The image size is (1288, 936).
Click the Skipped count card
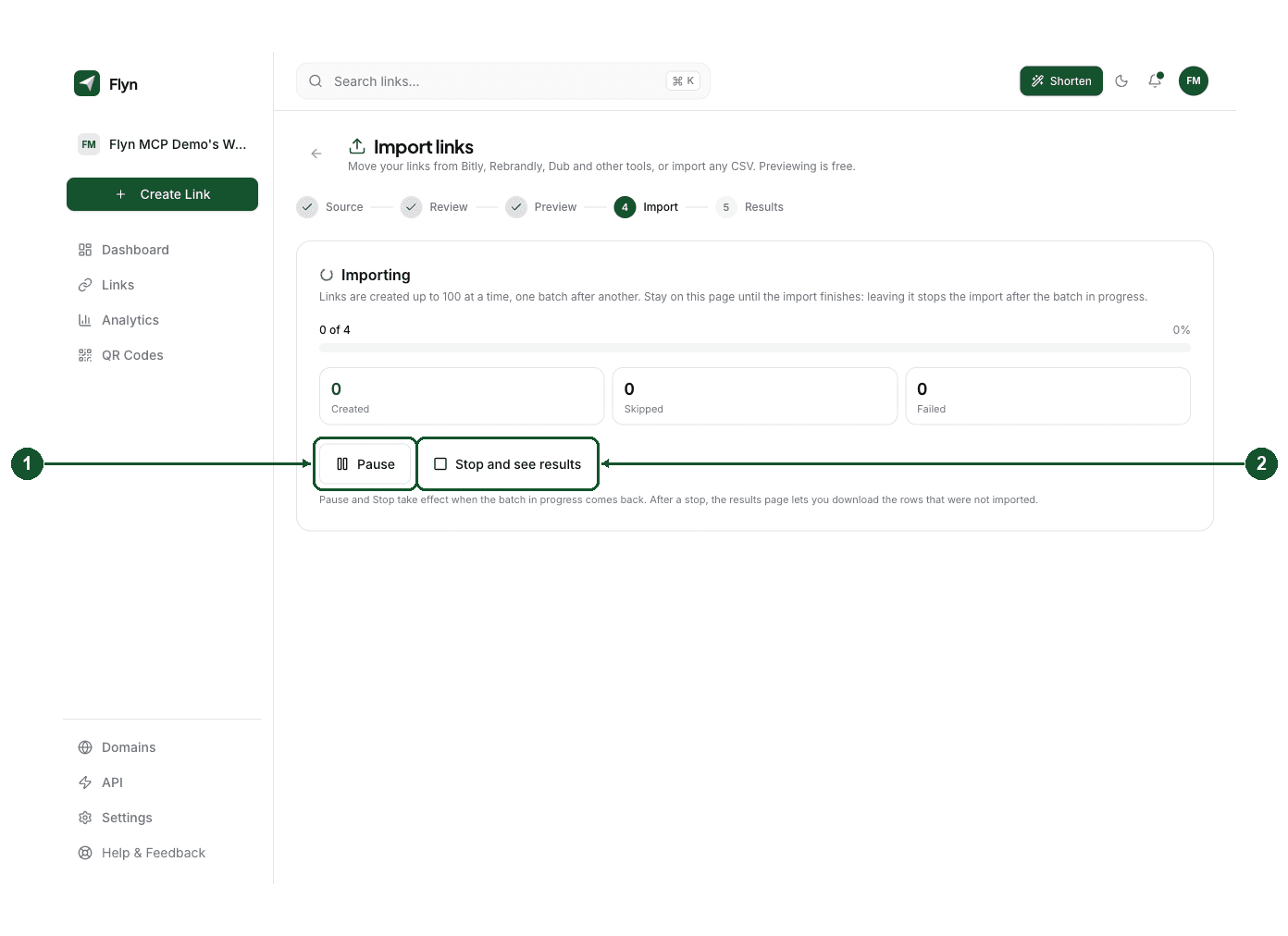[755, 397]
